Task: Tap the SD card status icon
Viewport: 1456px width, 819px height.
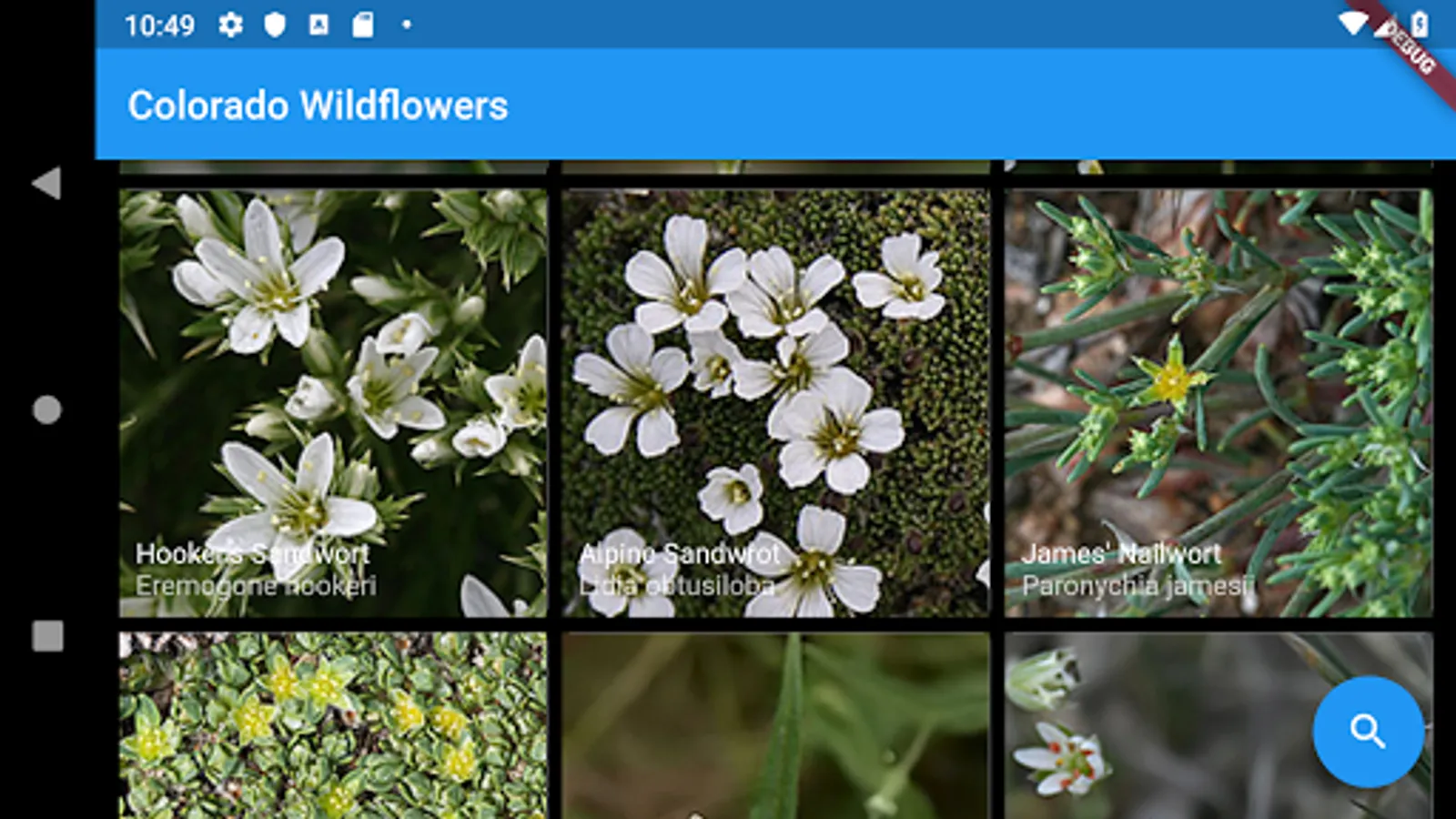Action: (x=363, y=25)
